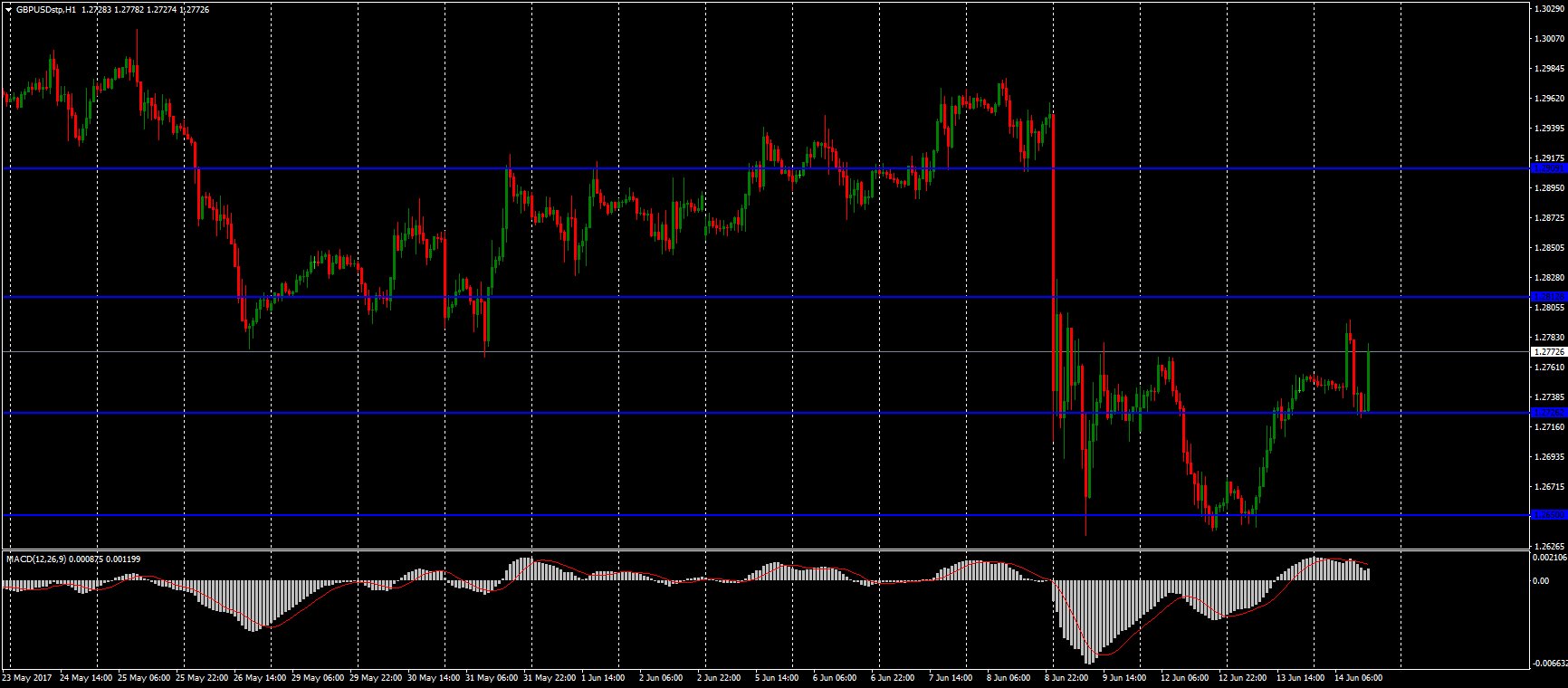Screen dimensions: 1568x688
Task: Select the blue horizontal line near 1.2909
Action: (766, 168)
